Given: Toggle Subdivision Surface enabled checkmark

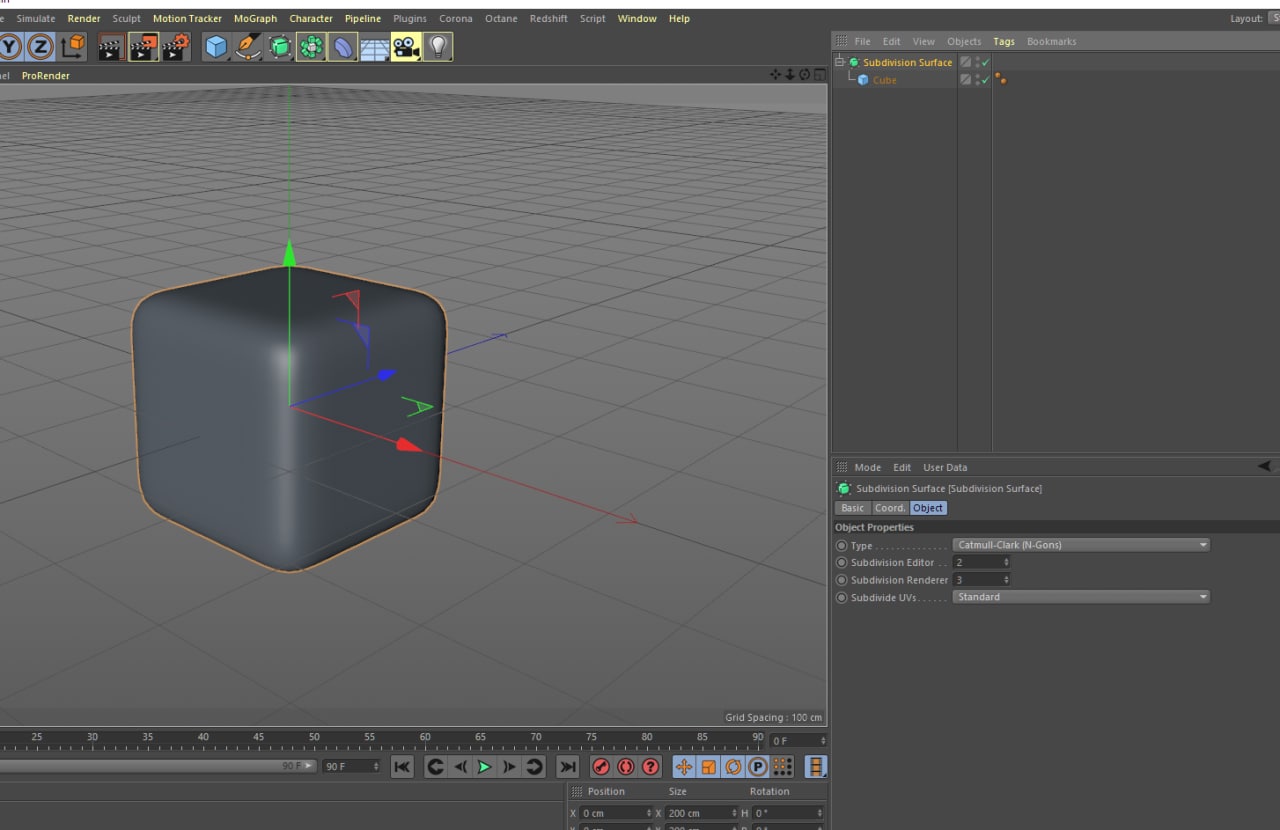Looking at the screenshot, I should click(x=985, y=62).
